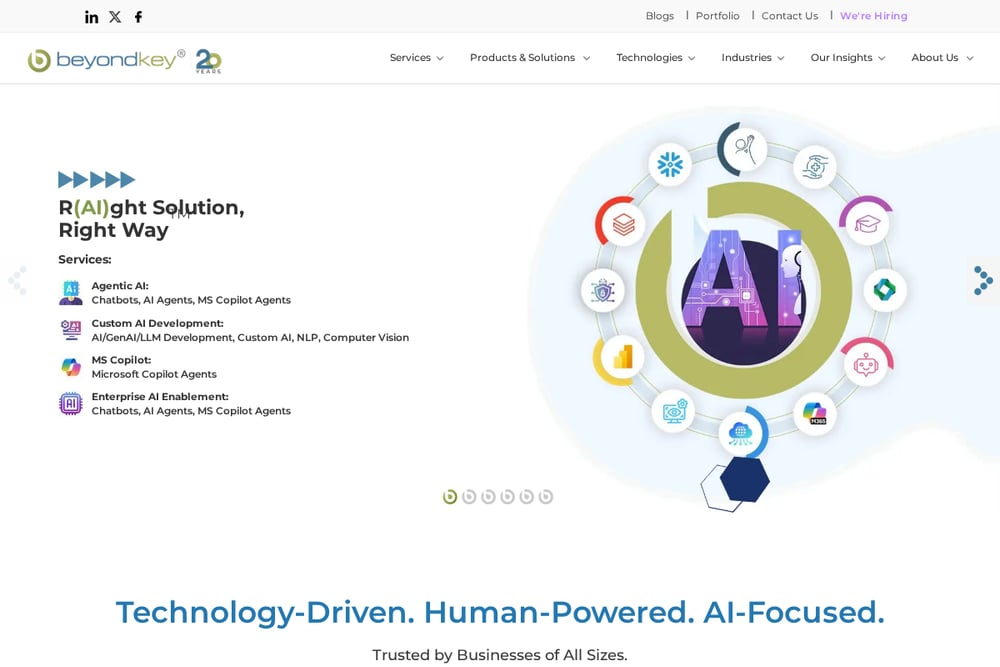Click the security shield icon in the wheel
The image size is (1000, 667).
[x=602, y=291]
